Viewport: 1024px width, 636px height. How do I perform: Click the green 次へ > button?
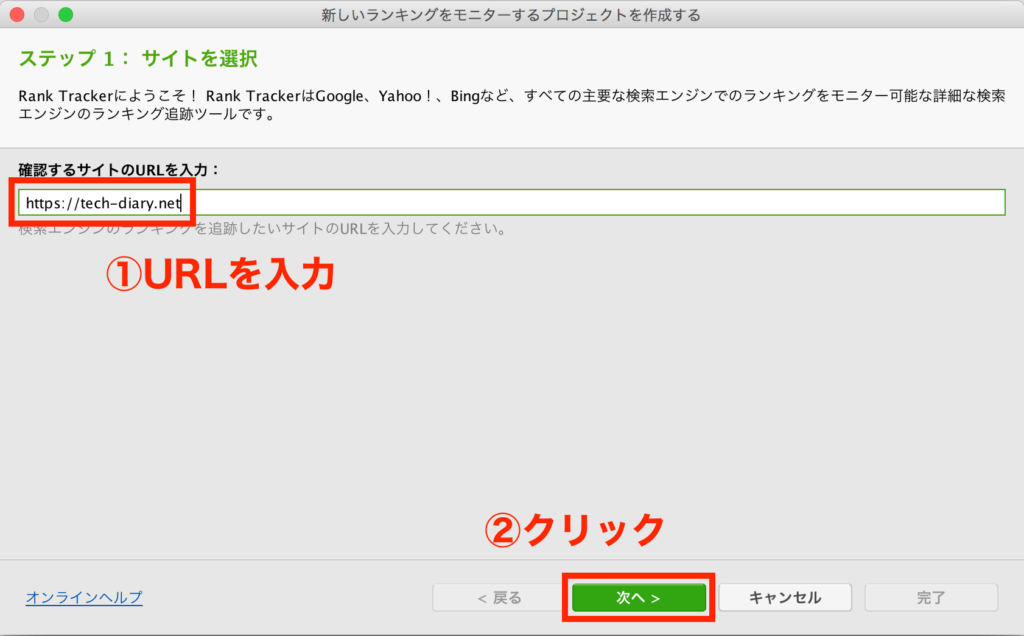(x=638, y=597)
